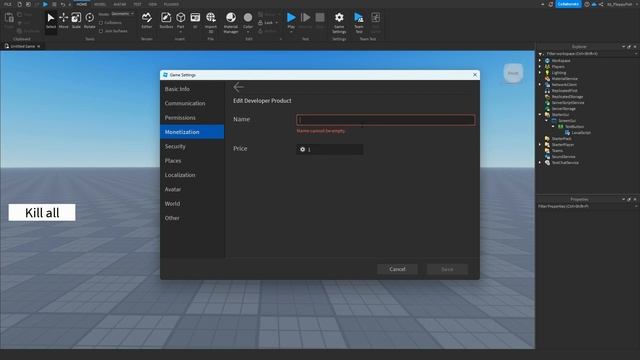This screenshot has width=640, height=360.
Task: Open the Other settings page
Action: pos(192,218)
